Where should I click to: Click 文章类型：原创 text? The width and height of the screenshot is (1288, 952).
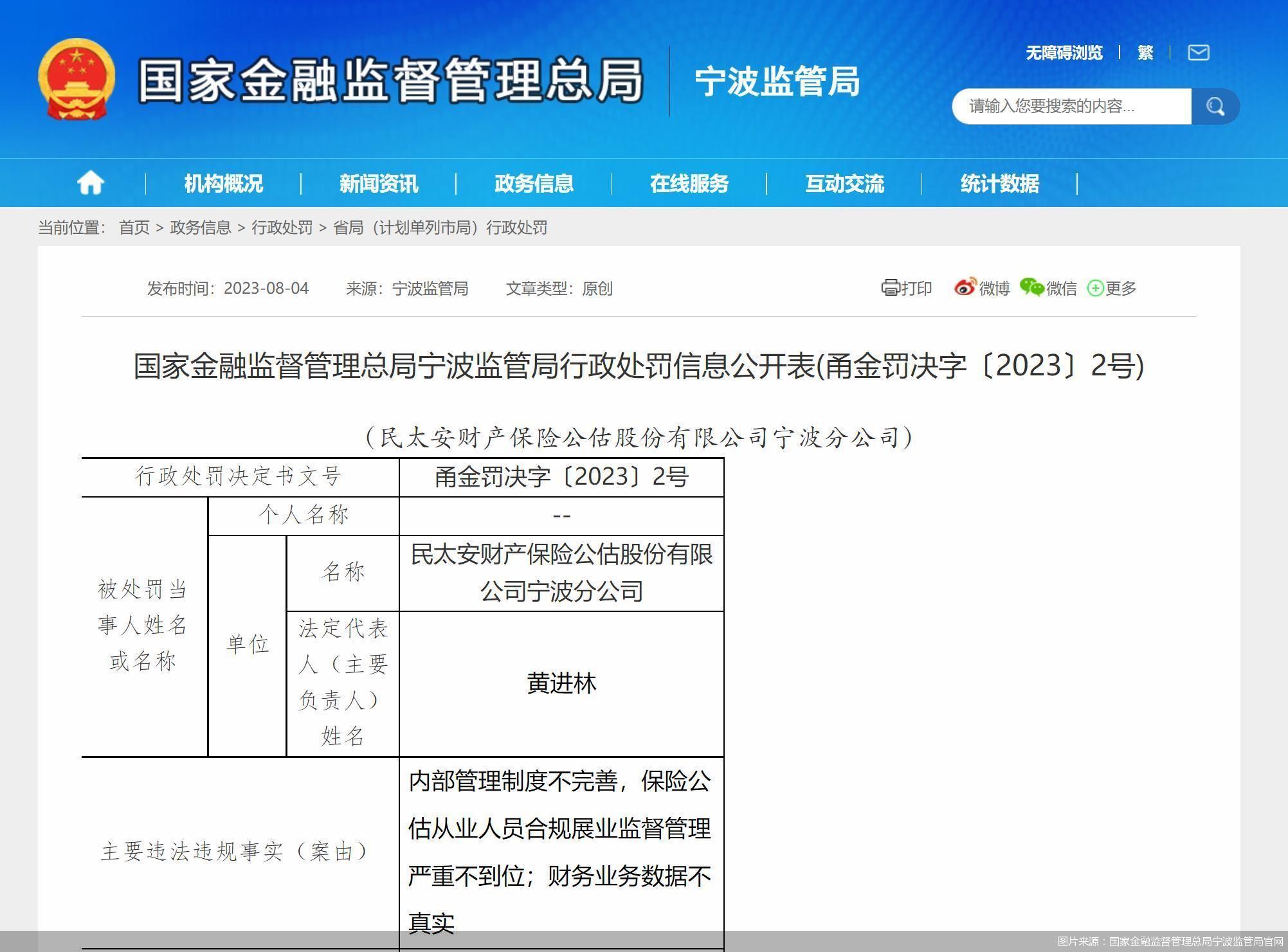(559, 288)
